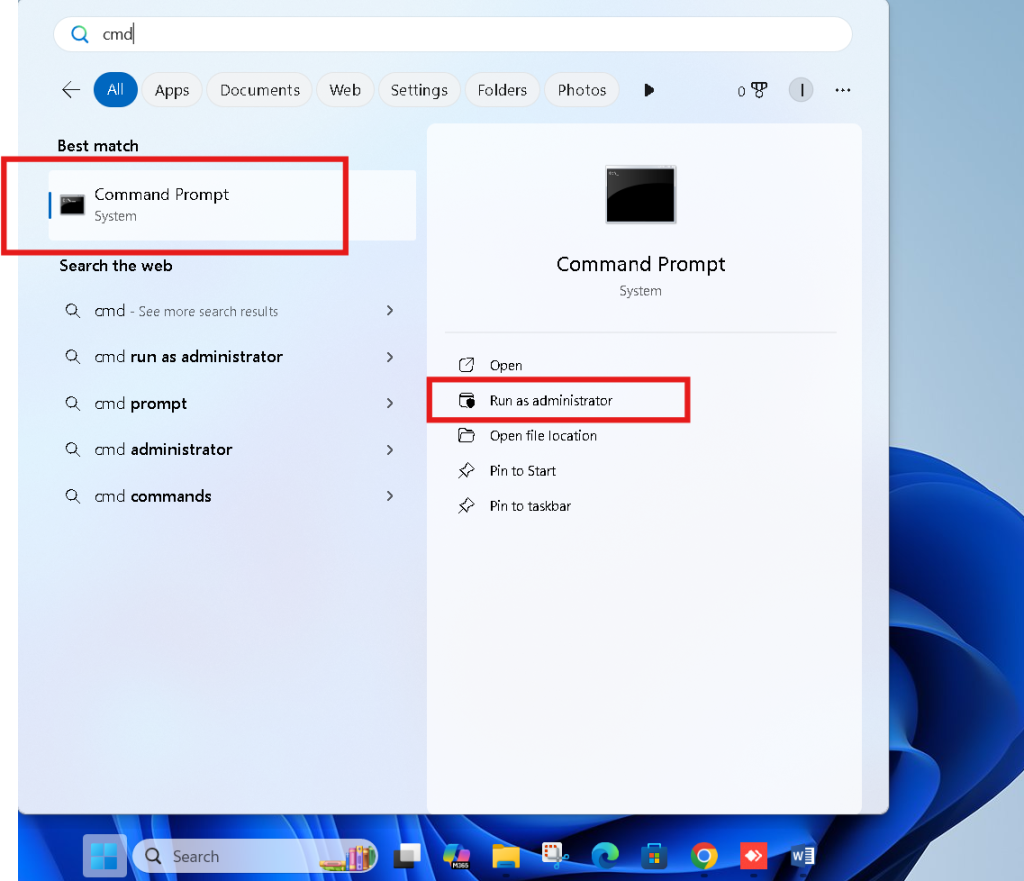This screenshot has height=881, width=1024.
Task: Click the search highlights play arrow
Action: coord(649,89)
